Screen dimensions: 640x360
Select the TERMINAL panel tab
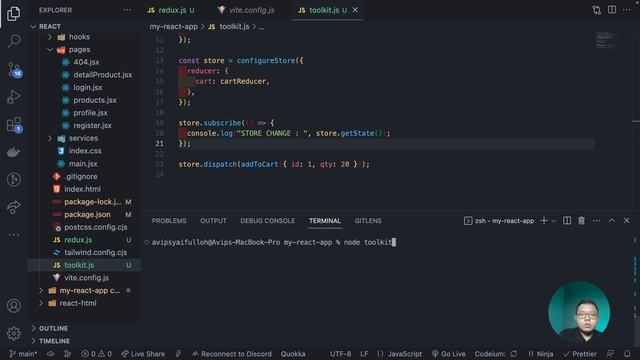324,220
